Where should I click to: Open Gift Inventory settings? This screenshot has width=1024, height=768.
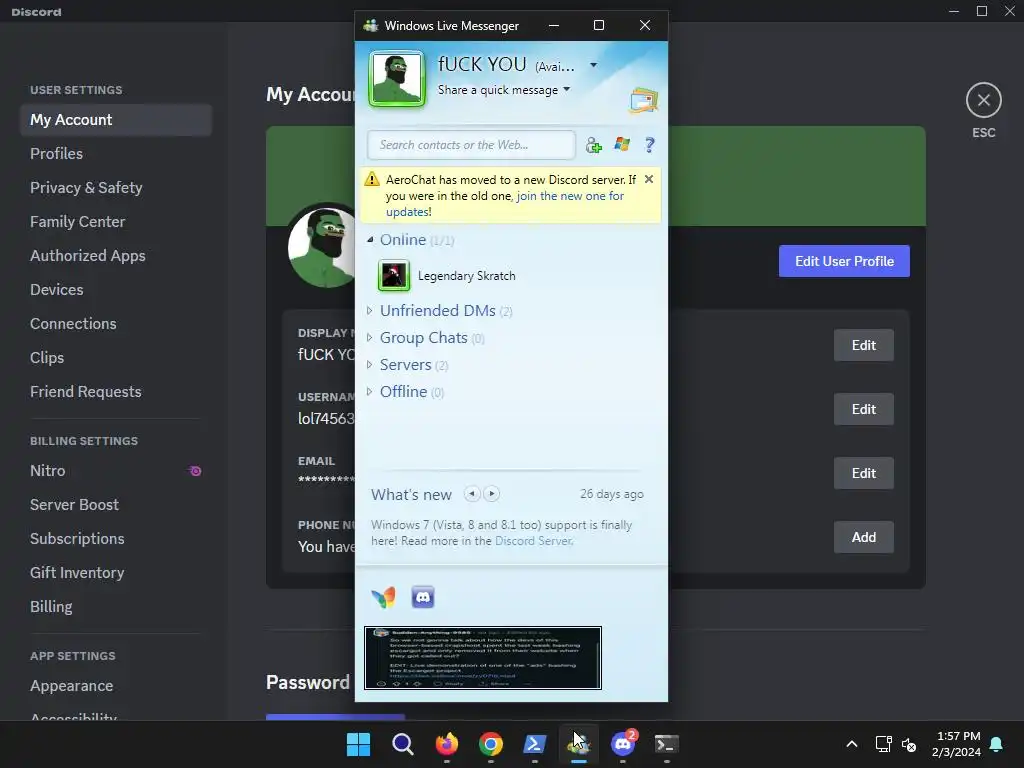116,573
